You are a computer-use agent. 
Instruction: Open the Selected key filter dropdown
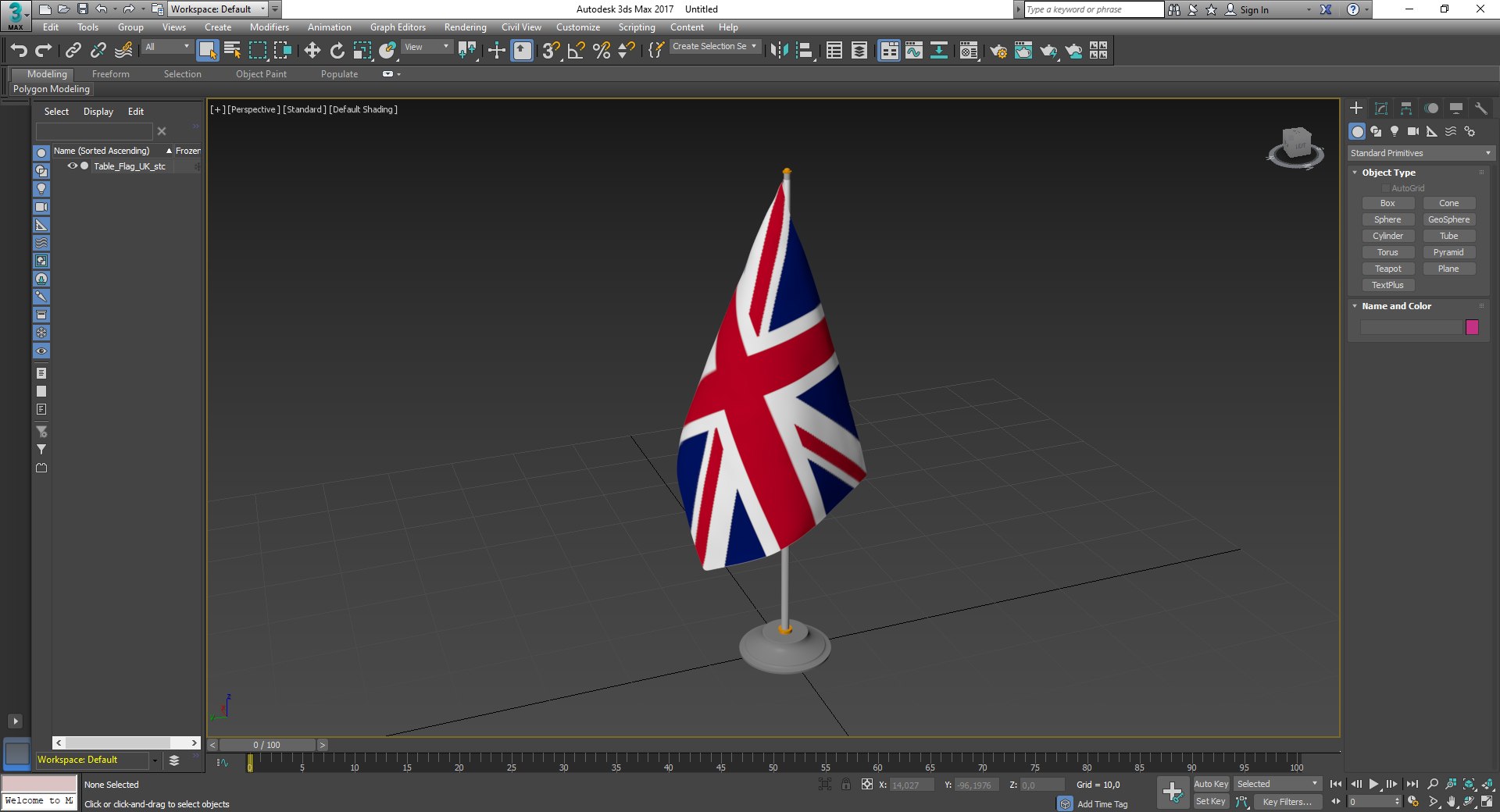1277,784
